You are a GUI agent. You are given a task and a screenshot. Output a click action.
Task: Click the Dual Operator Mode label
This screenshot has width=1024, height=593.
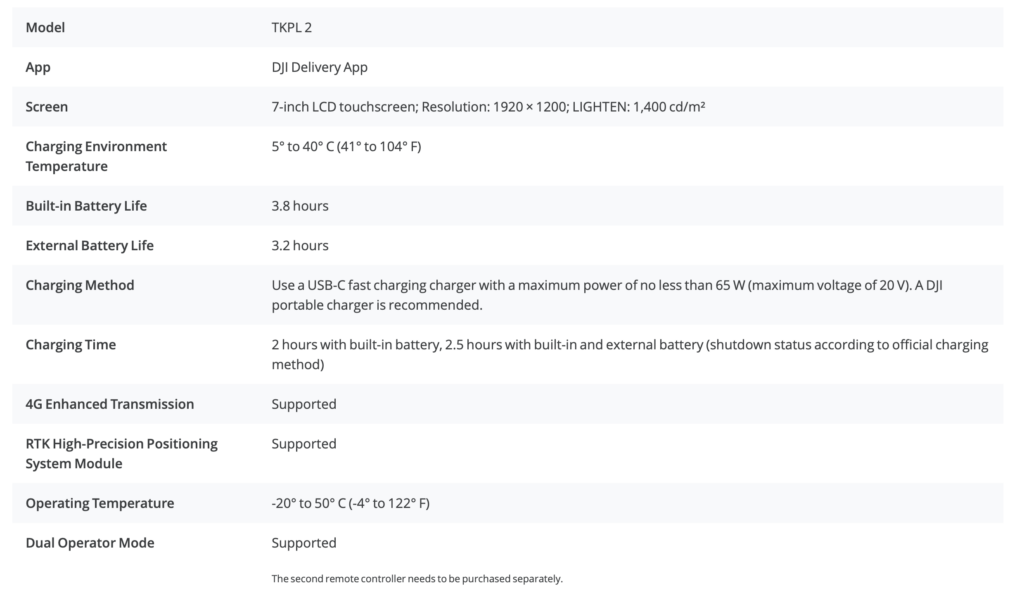point(90,543)
